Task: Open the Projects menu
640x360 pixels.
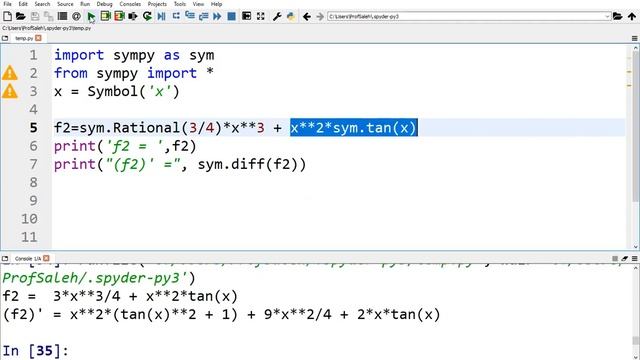Action: pyautogui.click(x=157, y=4)
